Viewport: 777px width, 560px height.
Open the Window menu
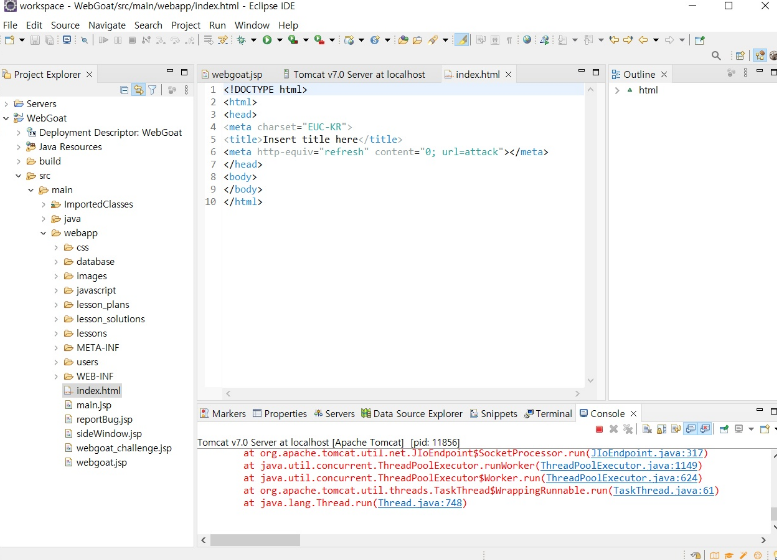(x=252, y=25)
